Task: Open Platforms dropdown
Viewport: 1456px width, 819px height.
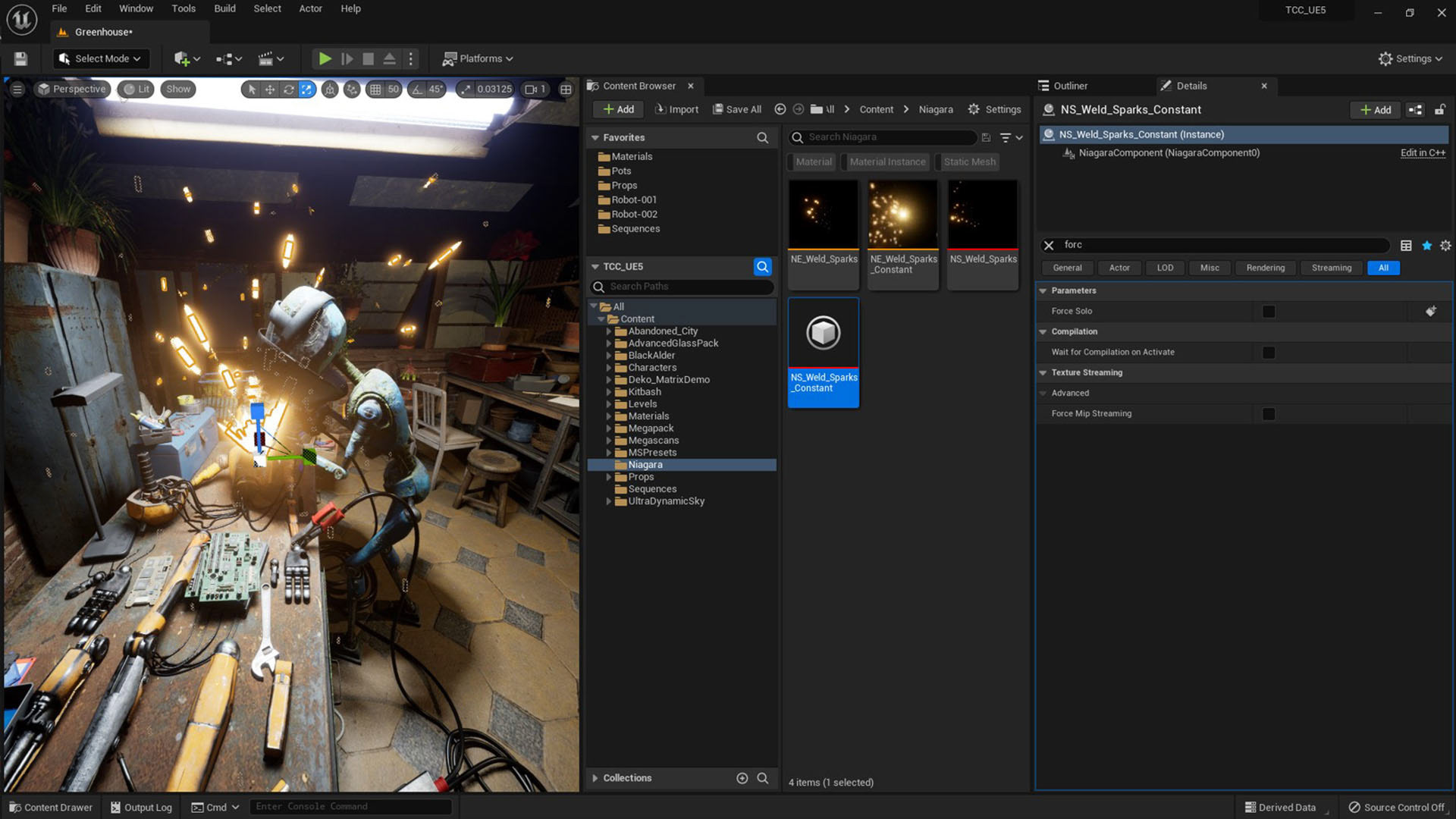Action: 478,58
